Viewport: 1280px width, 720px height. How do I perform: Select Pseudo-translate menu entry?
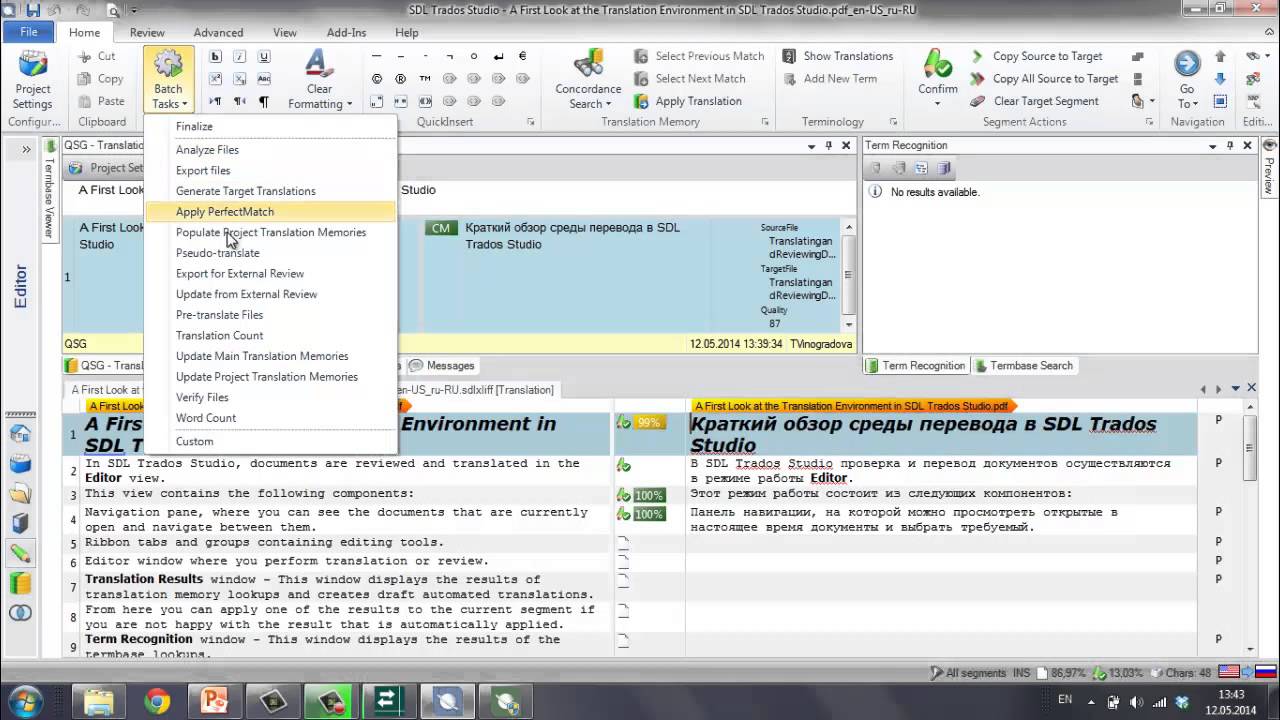(271, 253)
